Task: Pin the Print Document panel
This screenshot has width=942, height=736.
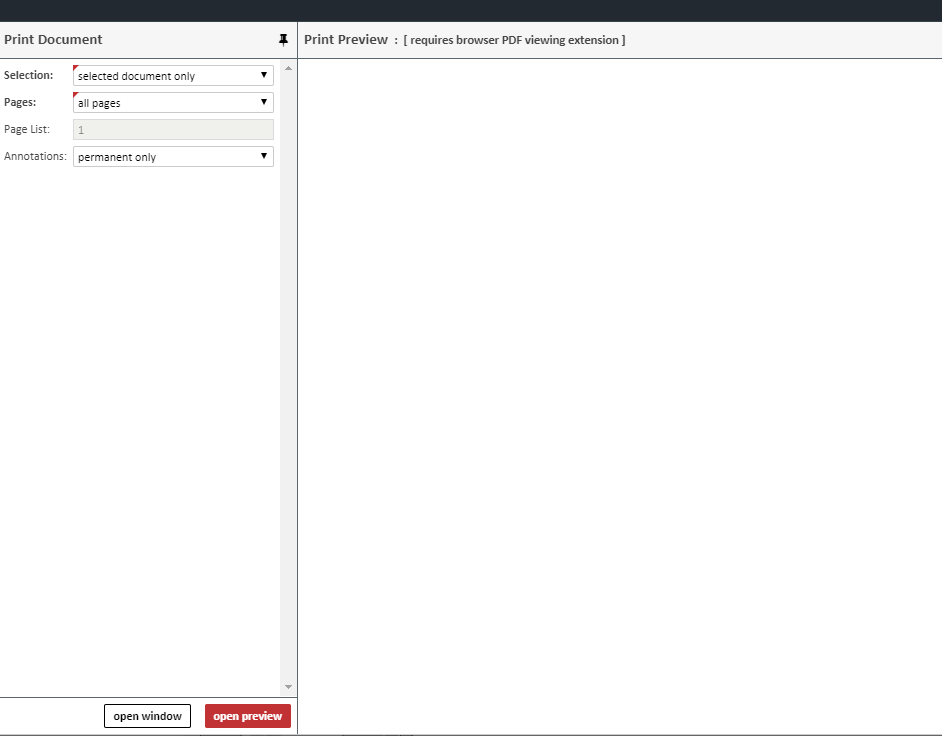Action: coord(283,40)
